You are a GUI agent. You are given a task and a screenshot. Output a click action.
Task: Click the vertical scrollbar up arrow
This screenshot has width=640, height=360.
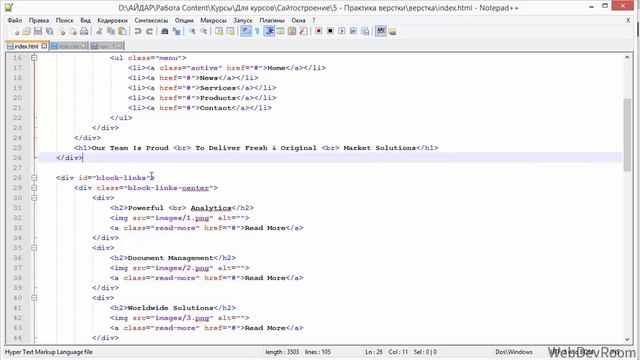pos(627,58)
